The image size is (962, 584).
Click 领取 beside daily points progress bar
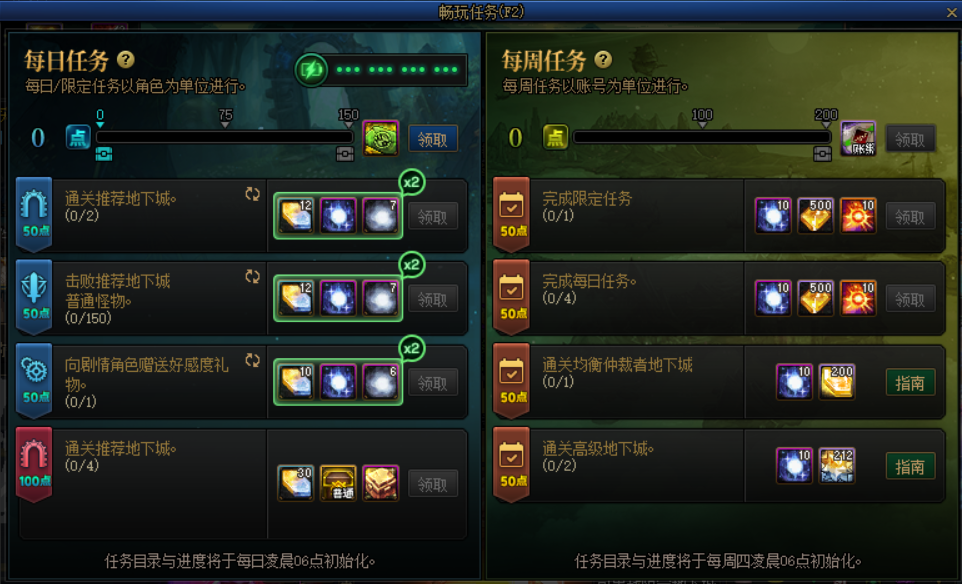(433, 139)
